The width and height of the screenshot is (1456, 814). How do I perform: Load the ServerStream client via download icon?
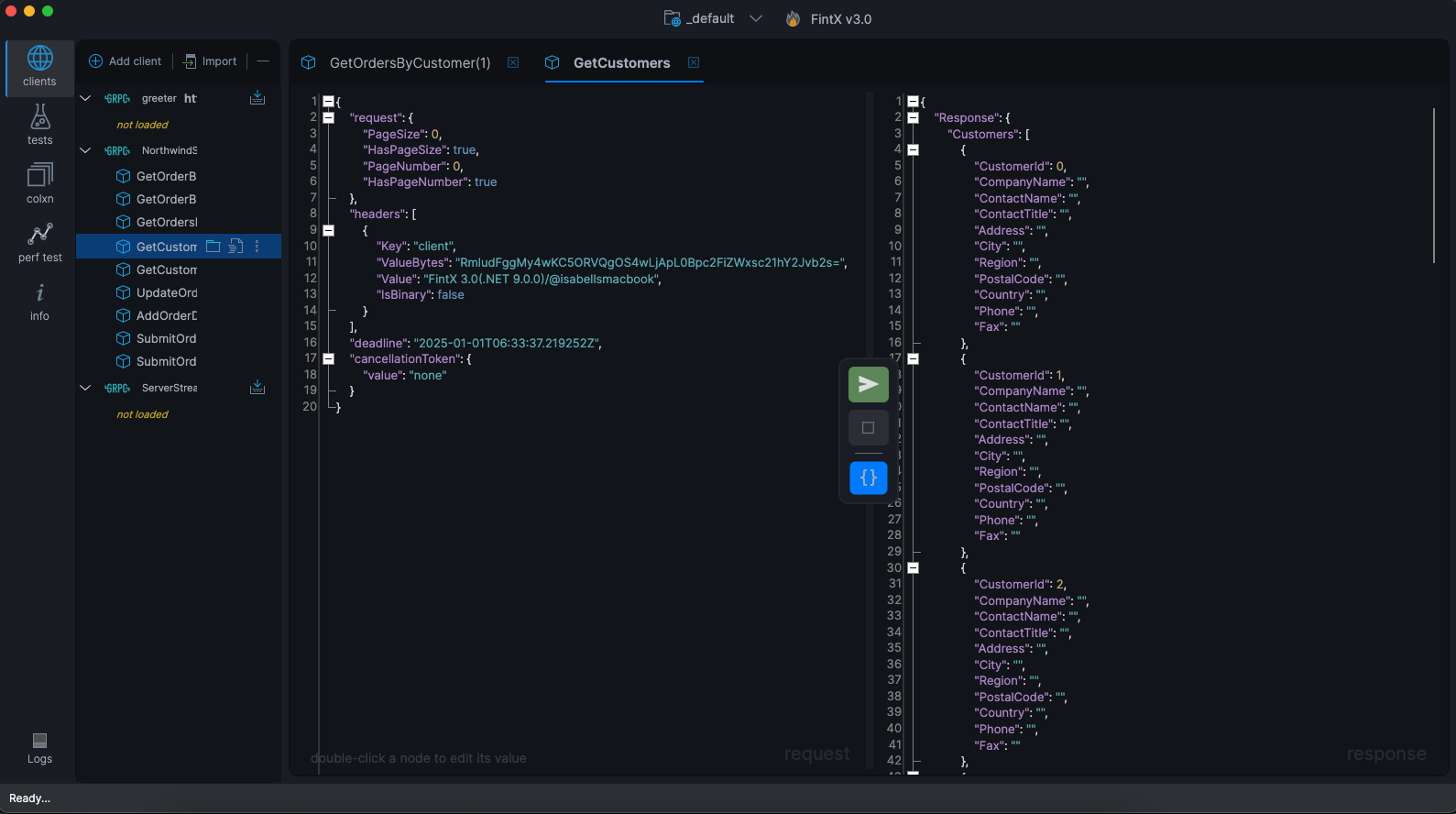(x=257, y=387)
